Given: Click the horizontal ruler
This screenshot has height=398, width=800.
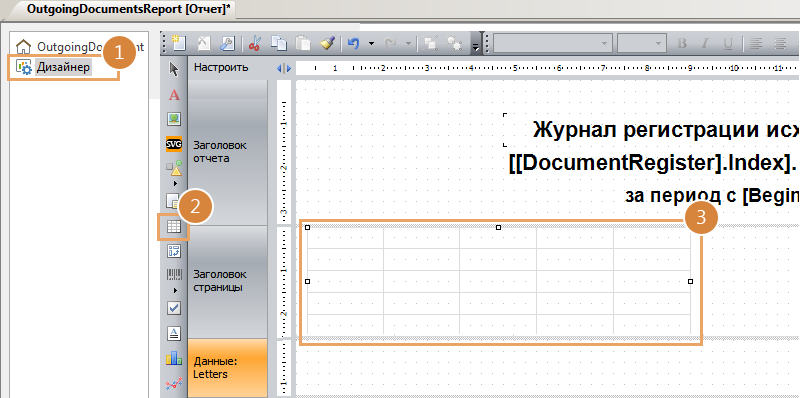Looking at the screenshot, I should coord(547,68).
